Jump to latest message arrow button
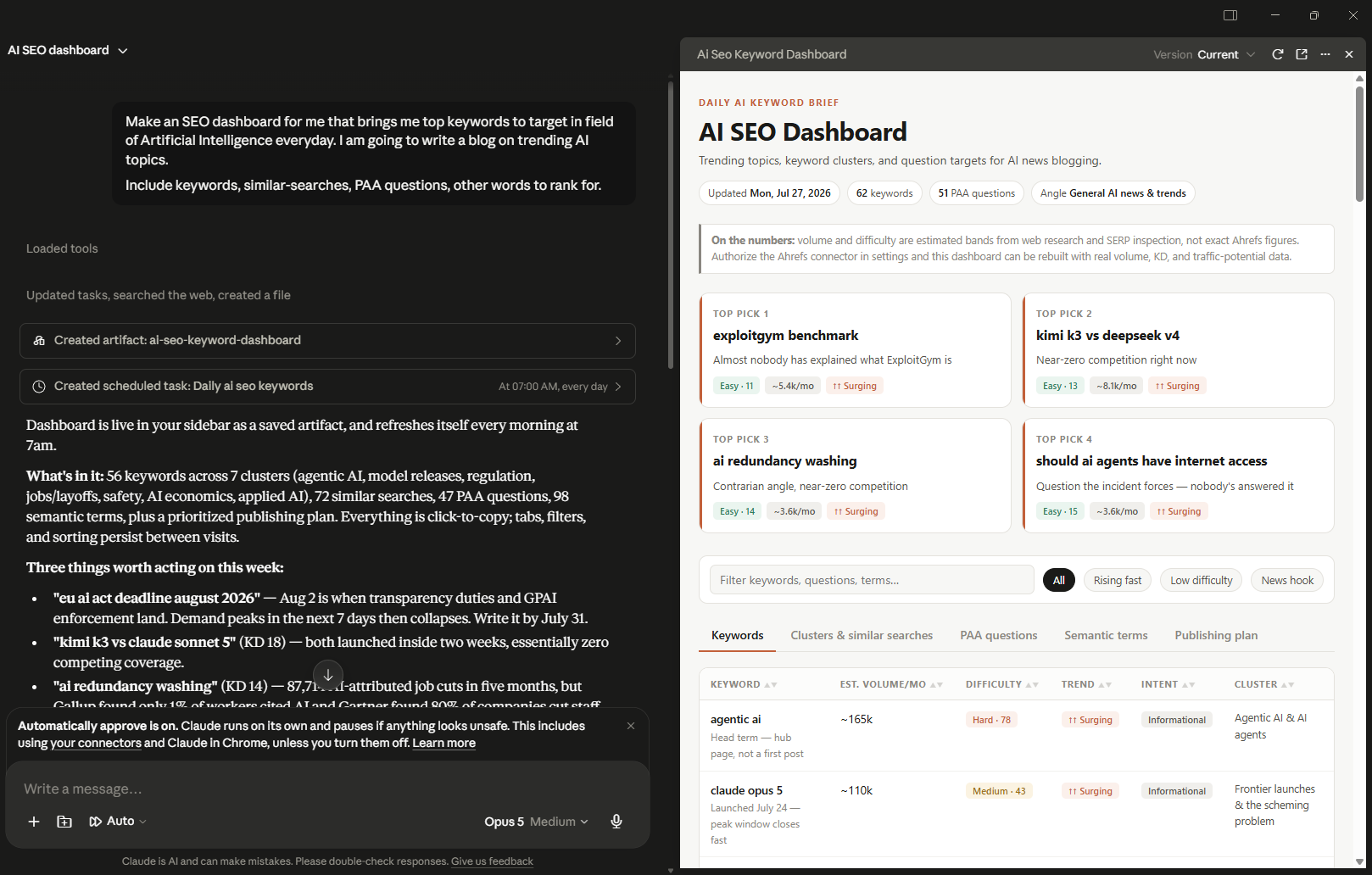The height and width of the screenshot is (875, 1372). point(328,675)
